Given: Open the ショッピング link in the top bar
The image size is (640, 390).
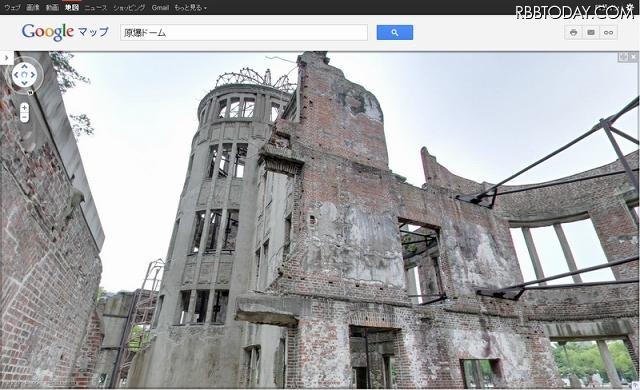Looking at the screenshot, I should tap(129, 7).
